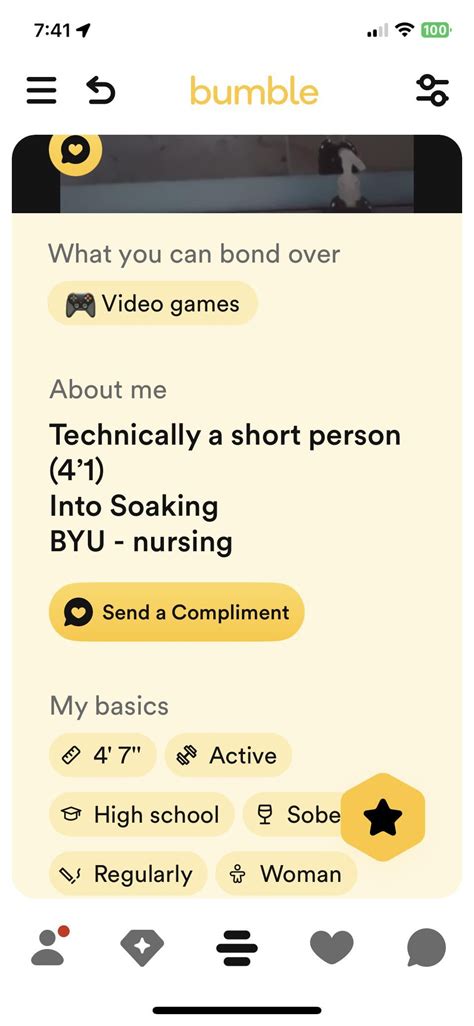The width and height of the screenshot is (474, 1026).
Task: Open the filter settings sliders icon
Action: (x=433, y=90)
